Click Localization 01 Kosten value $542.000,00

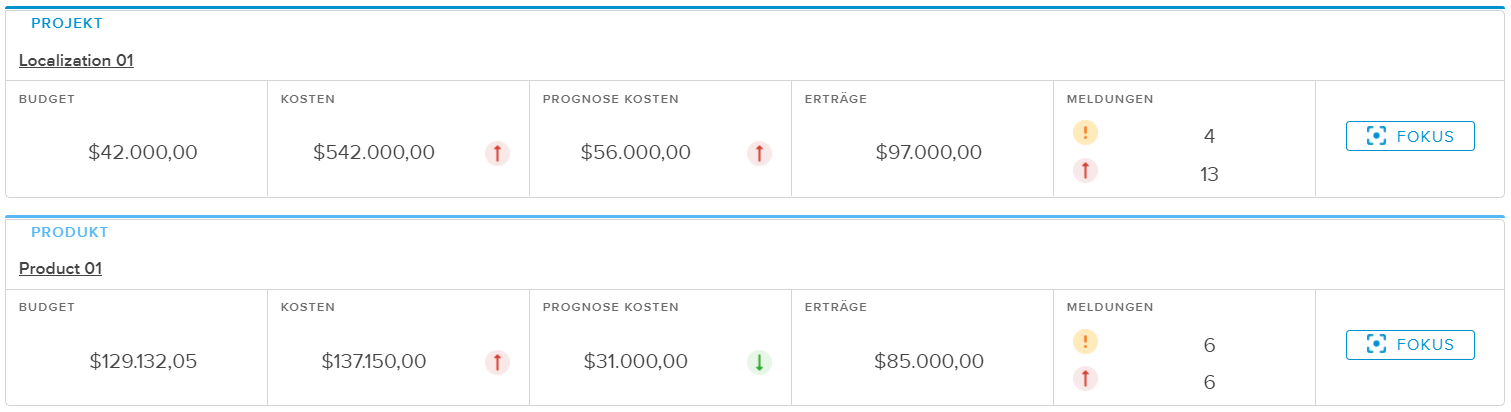coord(374,153)
